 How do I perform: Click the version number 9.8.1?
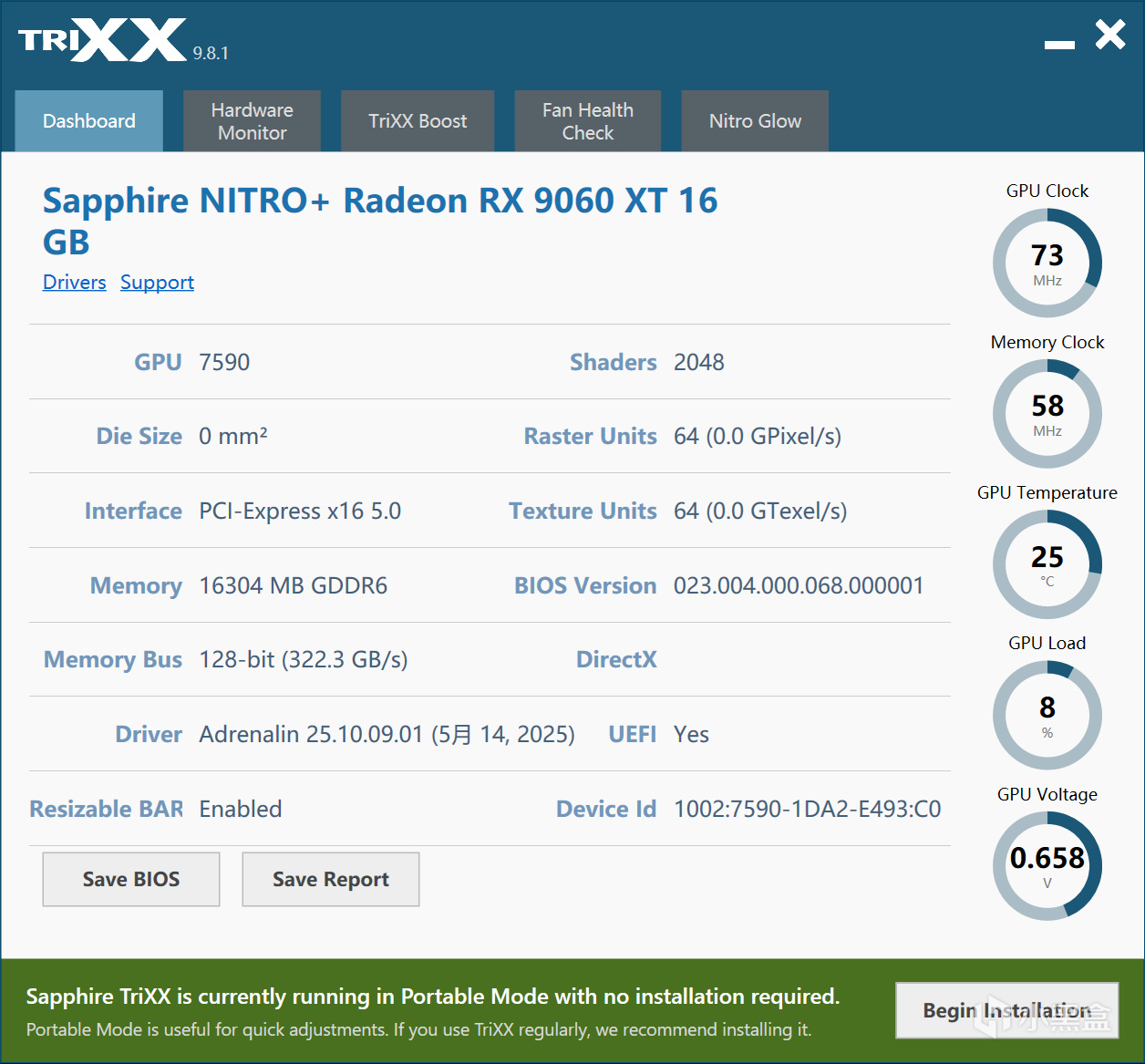pos(211,53)
